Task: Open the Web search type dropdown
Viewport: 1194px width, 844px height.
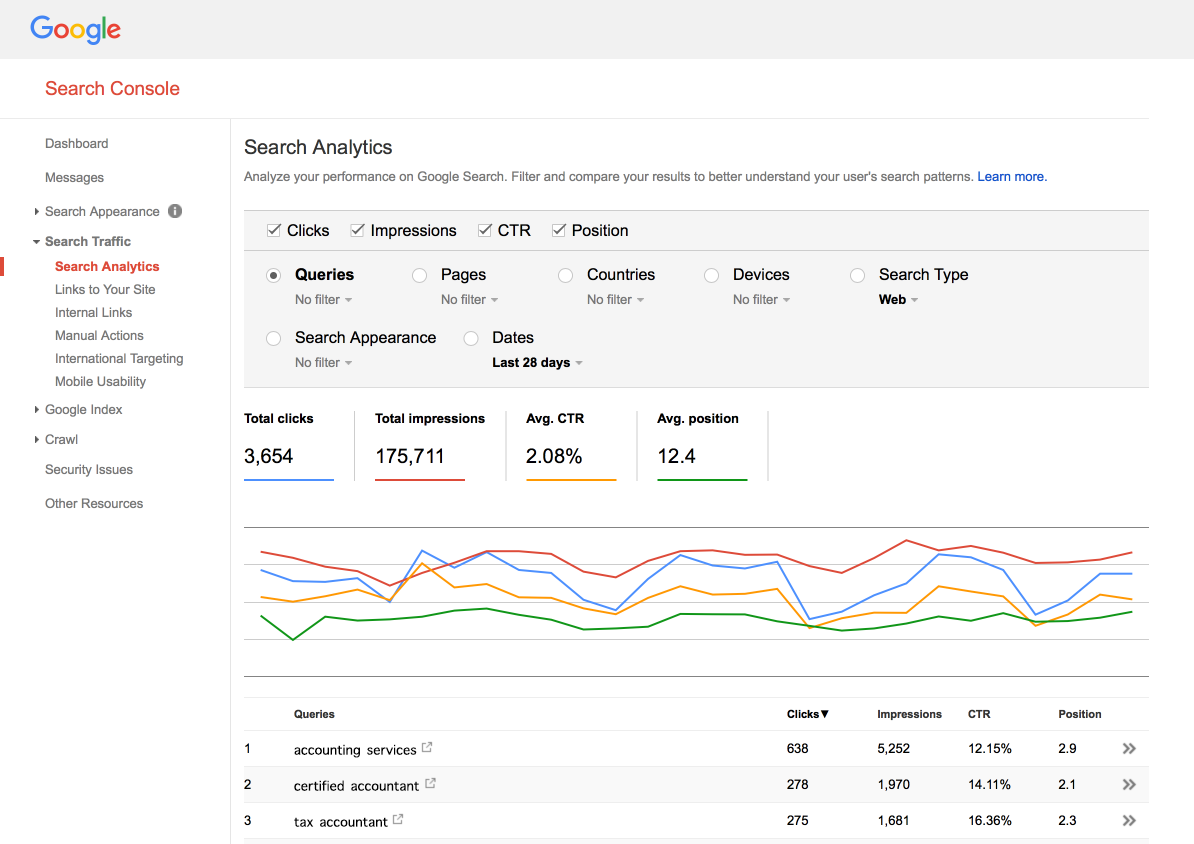Action: 899,299
